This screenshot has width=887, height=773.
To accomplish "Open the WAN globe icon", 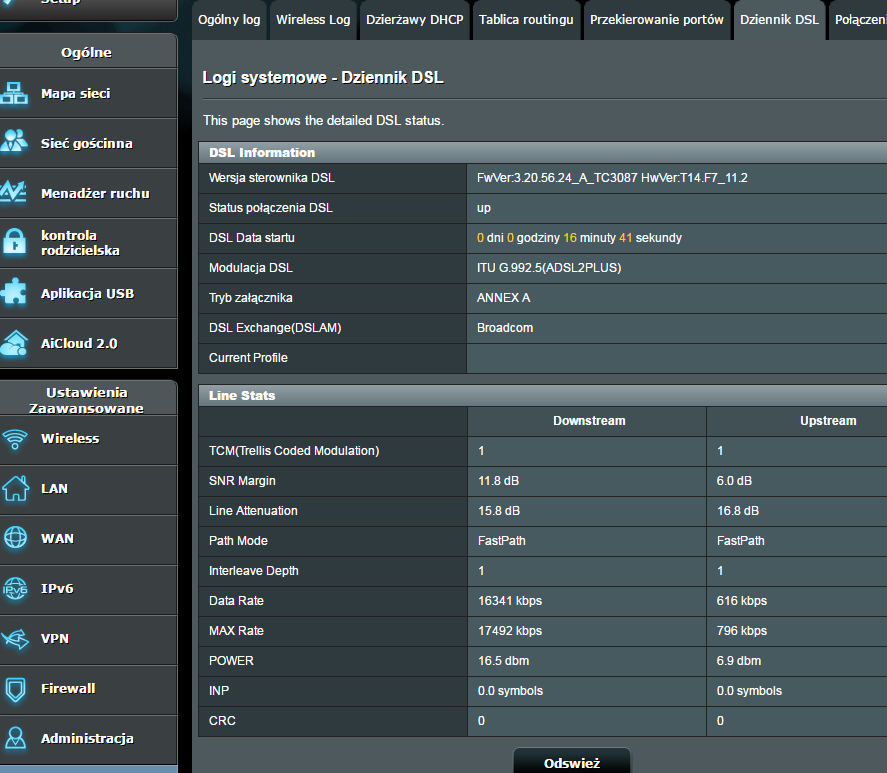I will coord(15,538).
